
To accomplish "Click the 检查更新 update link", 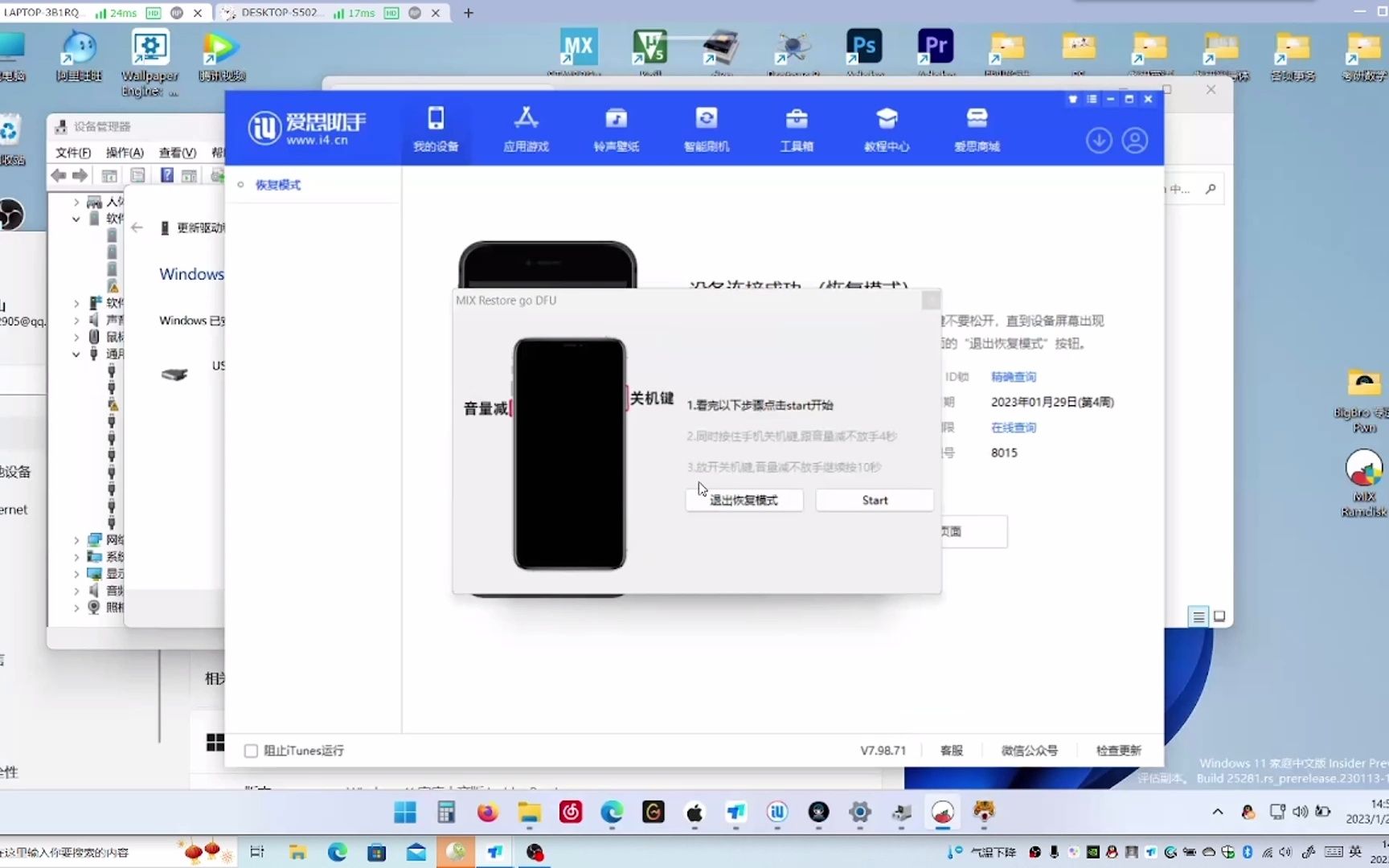I will point(1118,750).
